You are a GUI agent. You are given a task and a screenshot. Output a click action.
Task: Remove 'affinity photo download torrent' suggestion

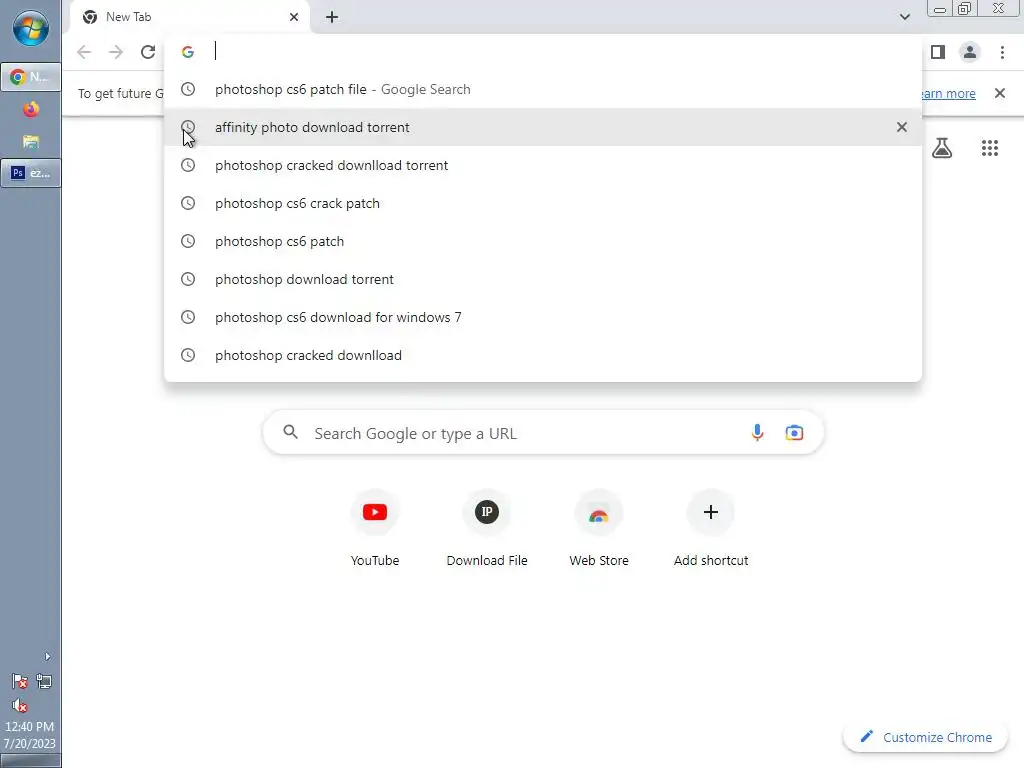[902, 127]
